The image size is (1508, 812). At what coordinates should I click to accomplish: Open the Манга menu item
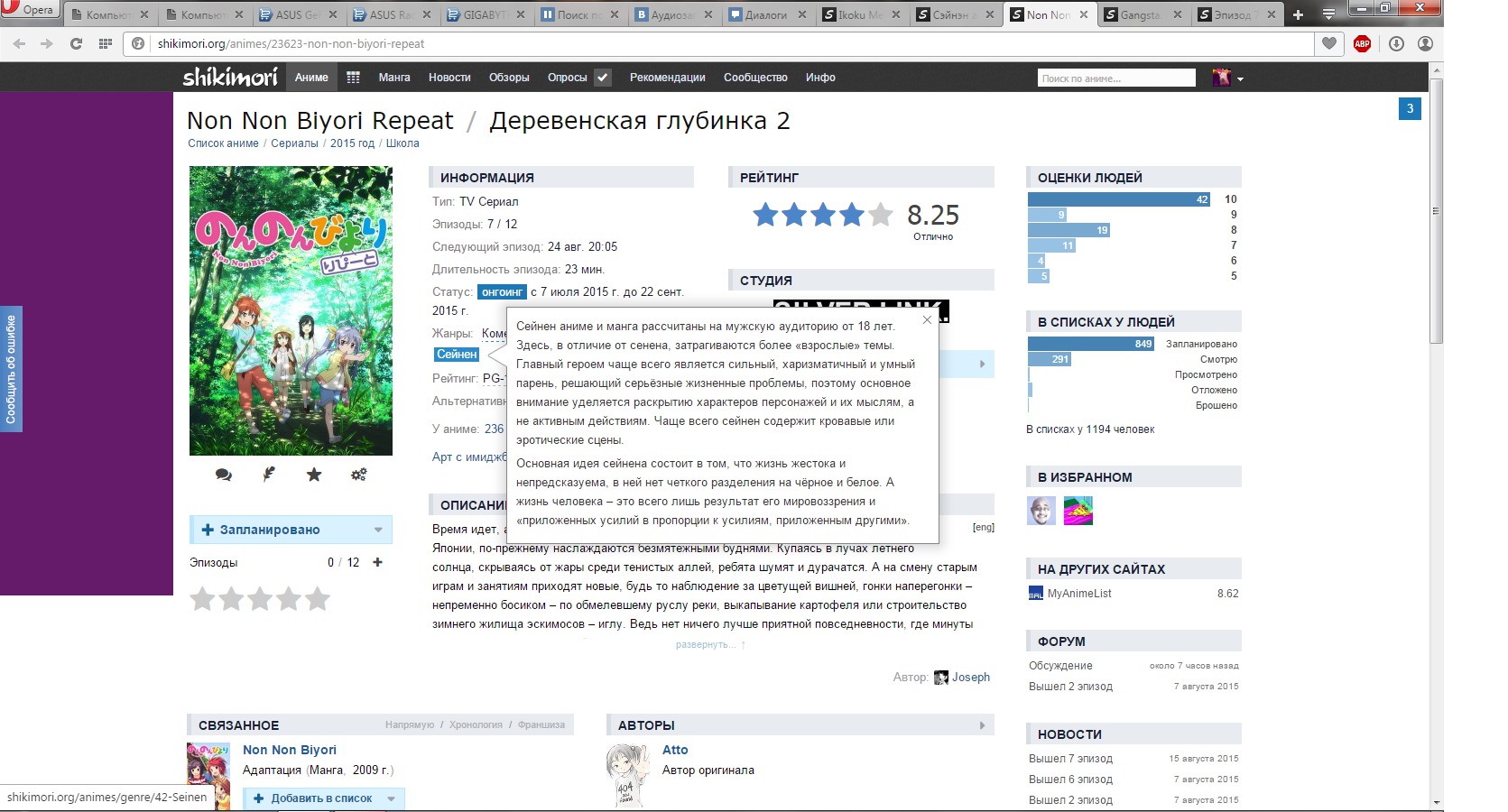[x=393, y=78]
